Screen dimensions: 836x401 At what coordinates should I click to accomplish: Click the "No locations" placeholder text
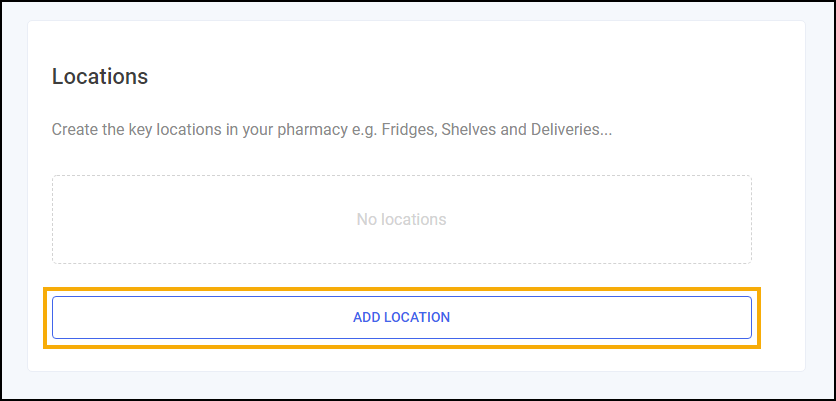[x=401, y=219]
